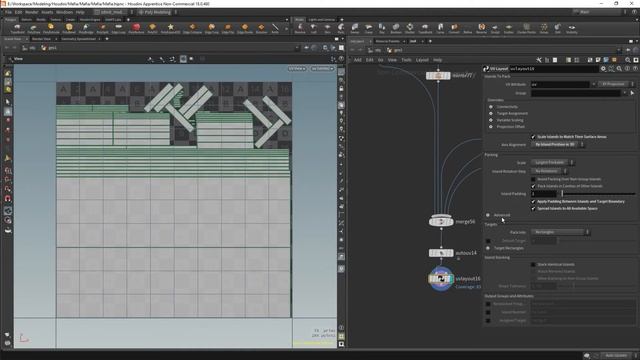Viewport: 640px width, 360px height.
Task: Open the Pack Into dropdown
Action: [x=560, y=232]
